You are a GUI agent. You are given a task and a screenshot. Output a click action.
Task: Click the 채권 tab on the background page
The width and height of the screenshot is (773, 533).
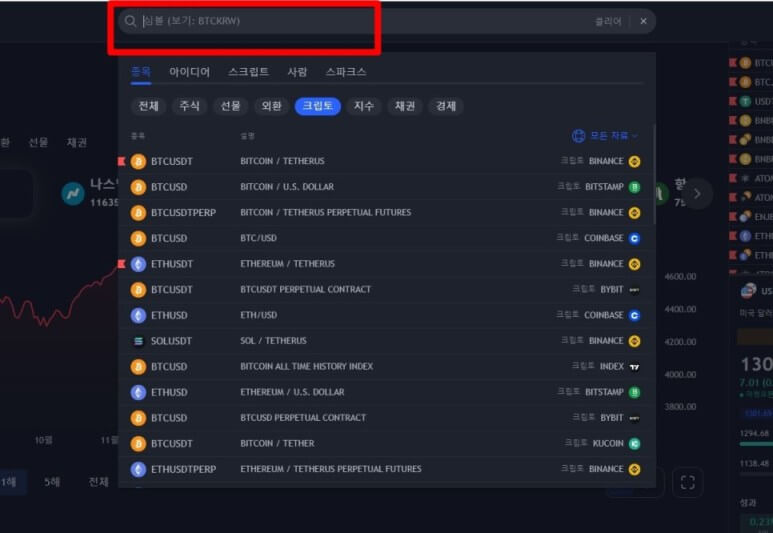pos(77,142)
